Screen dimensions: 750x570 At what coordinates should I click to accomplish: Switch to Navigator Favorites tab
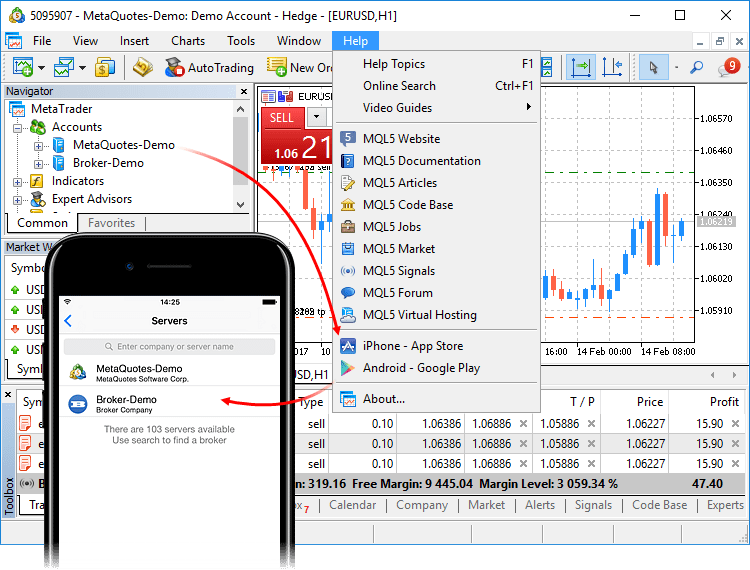[111, 223]
